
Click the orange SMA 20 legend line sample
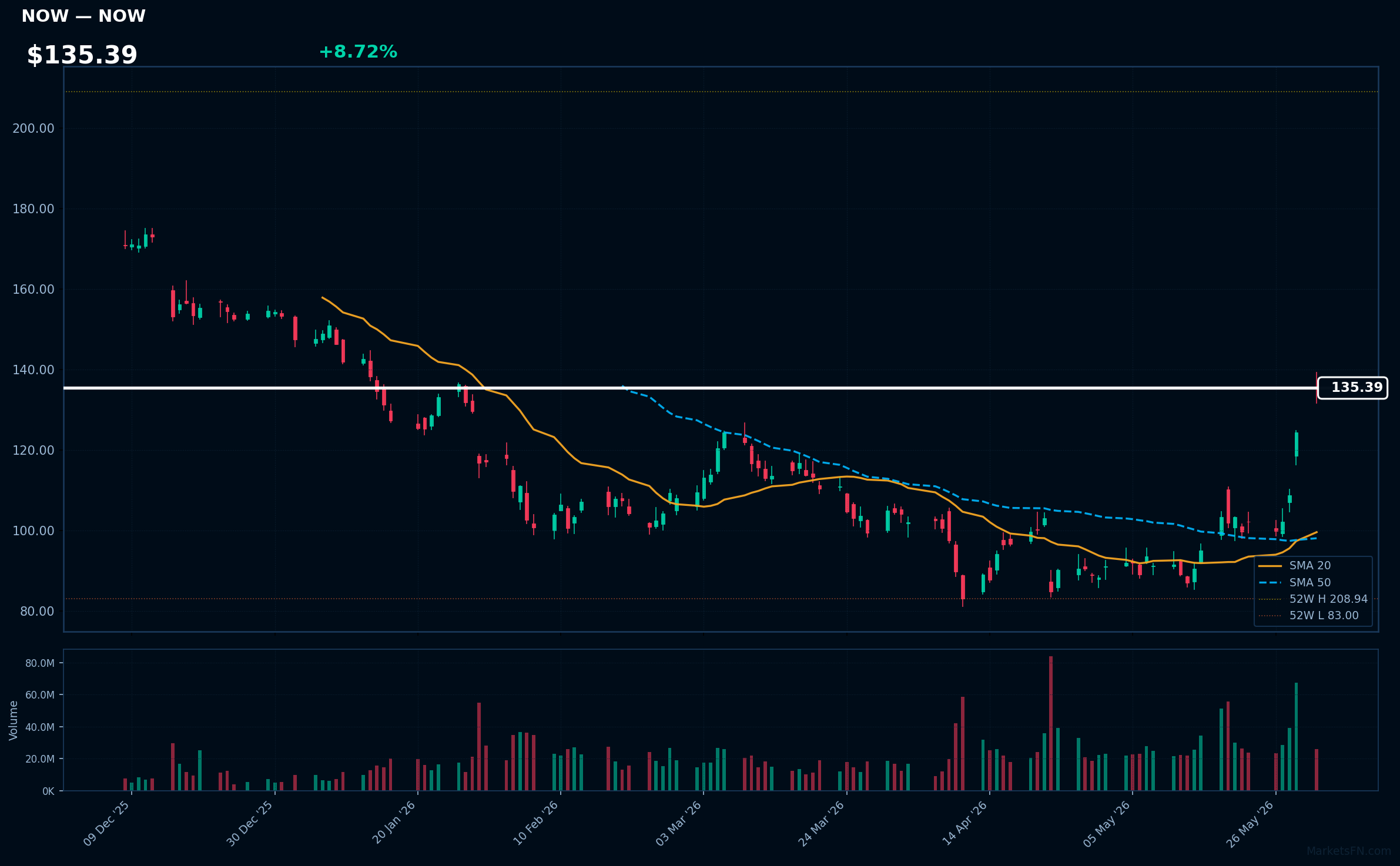[1270, 566]
